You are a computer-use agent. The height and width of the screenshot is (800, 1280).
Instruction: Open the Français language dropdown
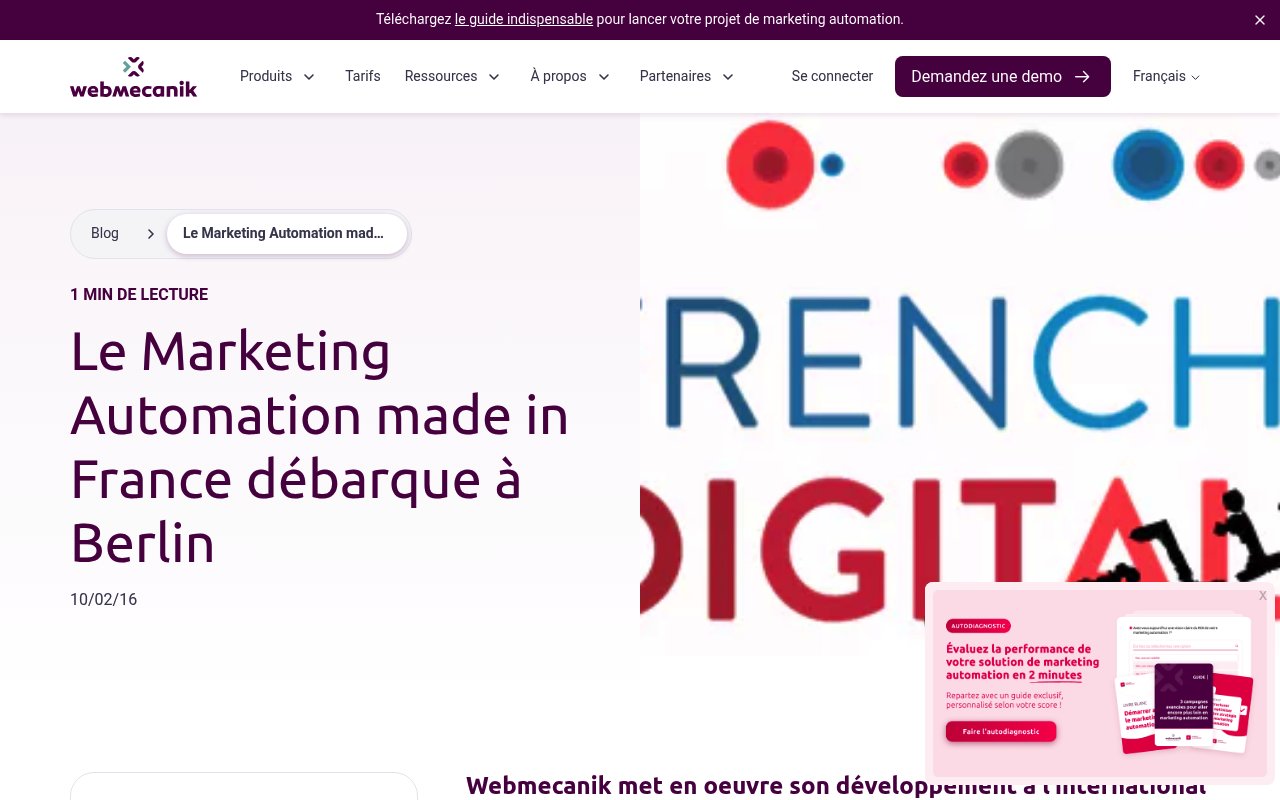tap(1166, 76)
